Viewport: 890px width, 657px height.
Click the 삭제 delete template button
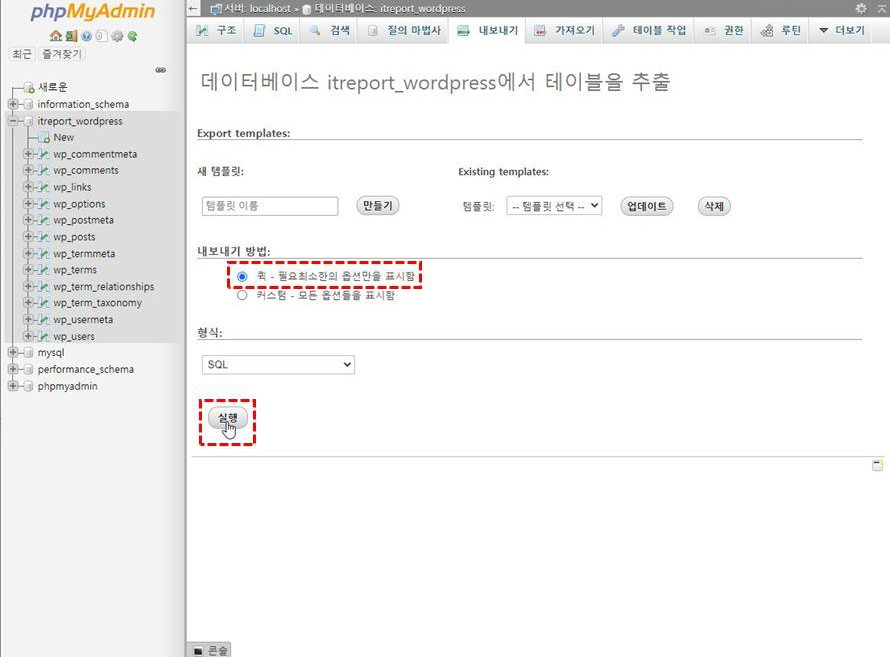714,206
